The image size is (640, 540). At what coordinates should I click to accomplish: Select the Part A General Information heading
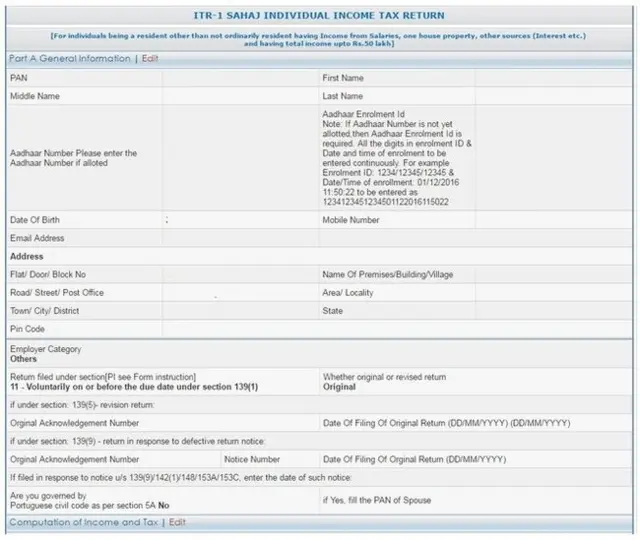69,58
